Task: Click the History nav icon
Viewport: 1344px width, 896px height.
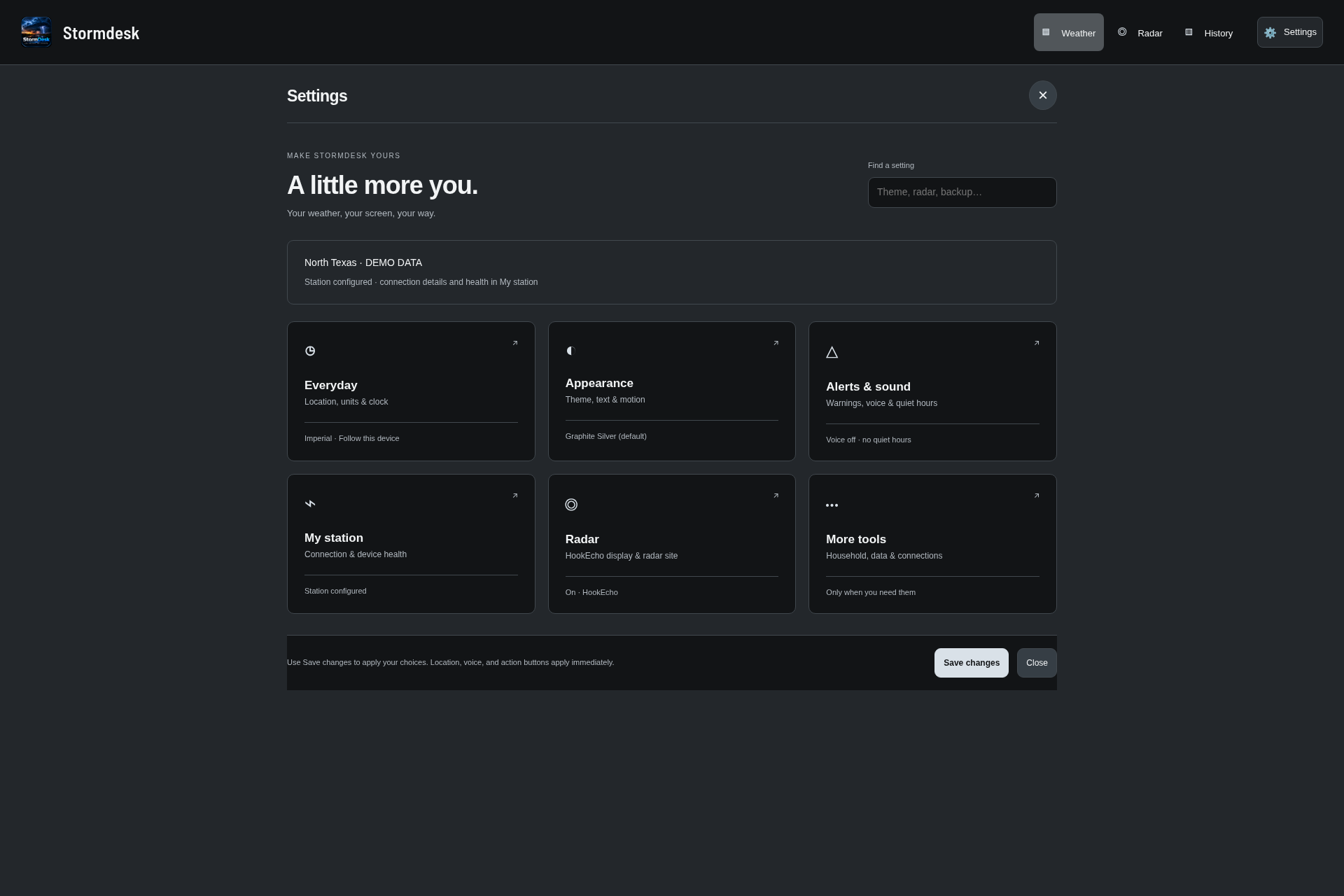Action: point(1189,32)
